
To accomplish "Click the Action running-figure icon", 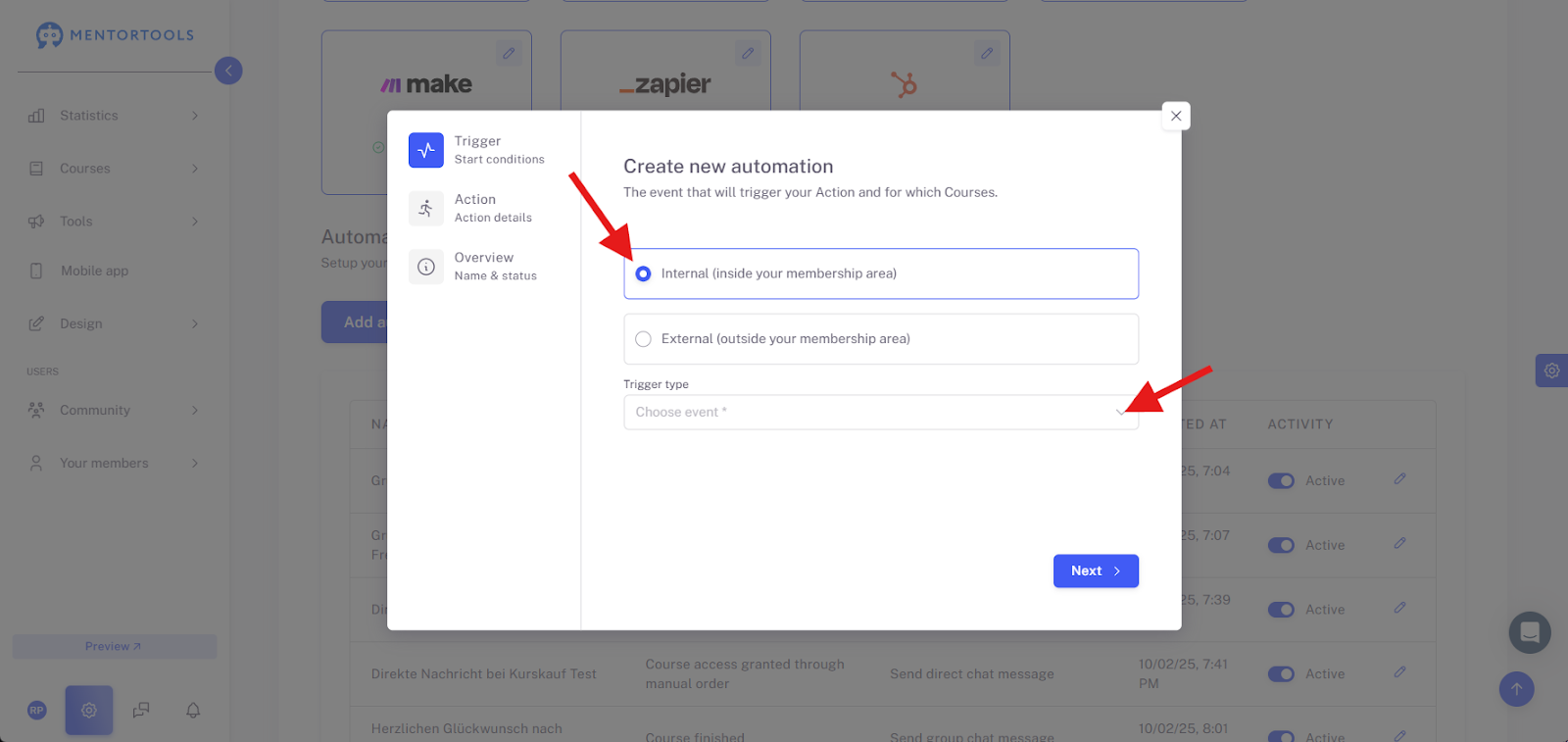I will coord(426,208).
